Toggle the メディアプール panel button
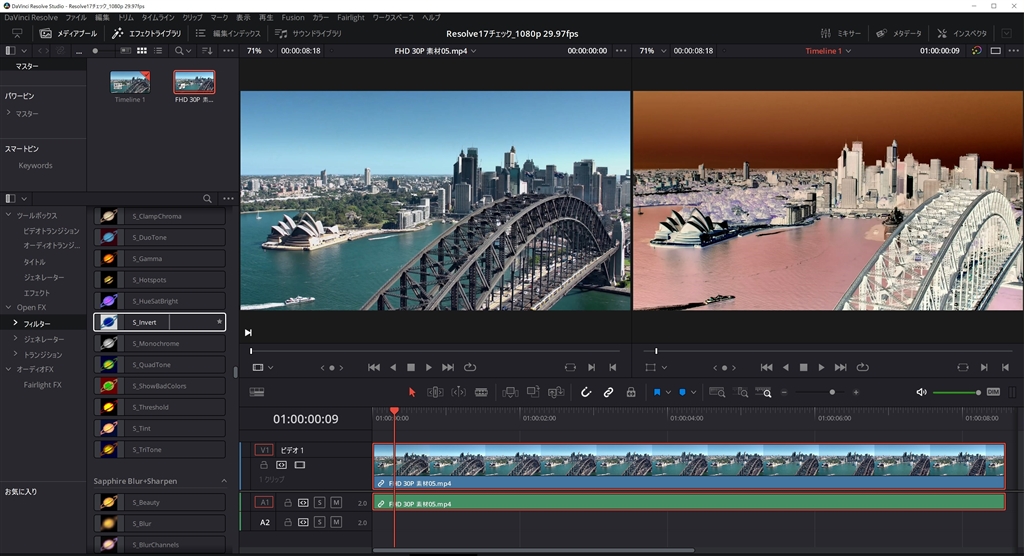The height and width of the screenshot is (556, 1024). [68, 33]
